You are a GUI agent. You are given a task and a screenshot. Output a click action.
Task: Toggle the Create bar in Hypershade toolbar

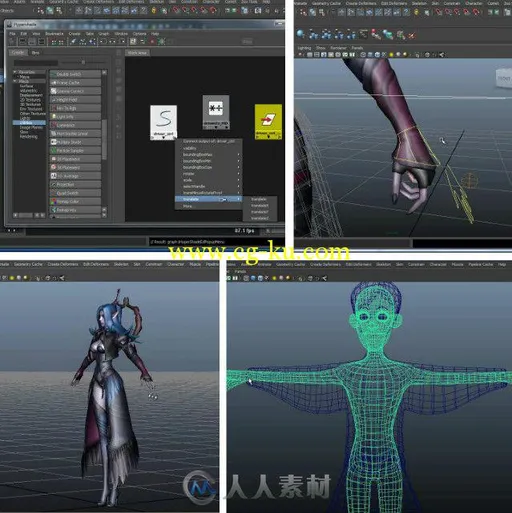pos(11,41)
